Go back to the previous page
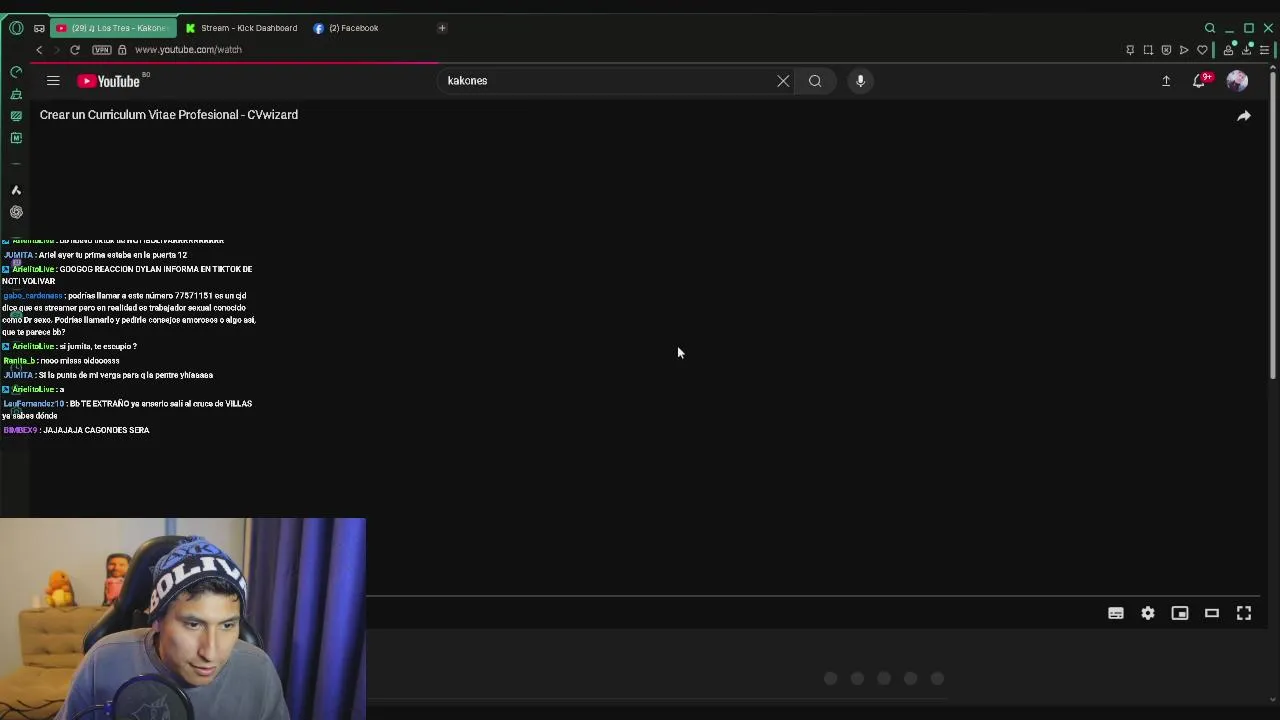Viewport: 1280px width, 720px height. pos(39,50)
